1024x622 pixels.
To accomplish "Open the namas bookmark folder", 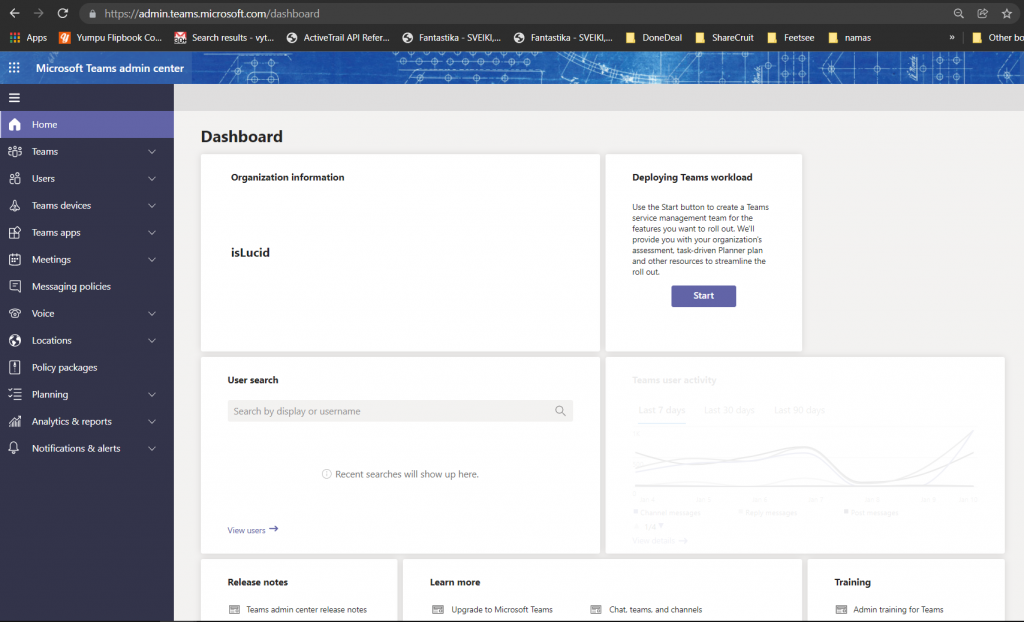I will point(850,38).
